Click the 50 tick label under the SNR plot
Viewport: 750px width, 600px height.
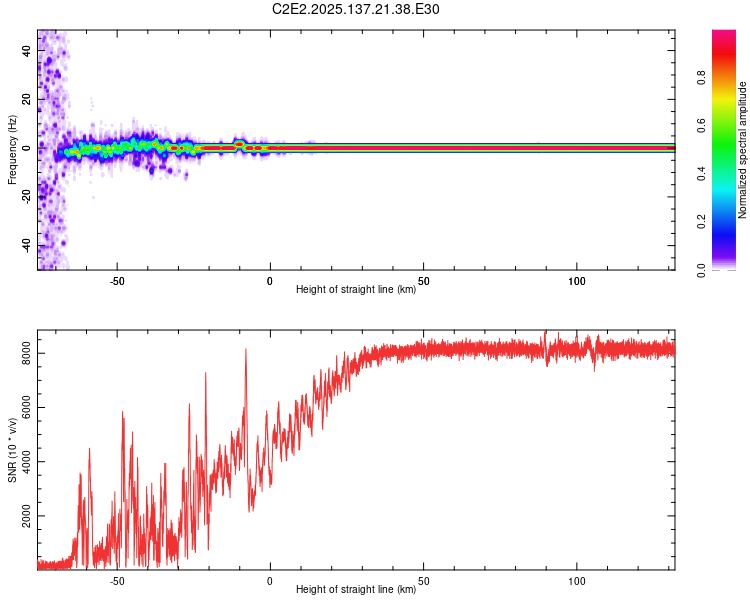(x=424, y=581)
